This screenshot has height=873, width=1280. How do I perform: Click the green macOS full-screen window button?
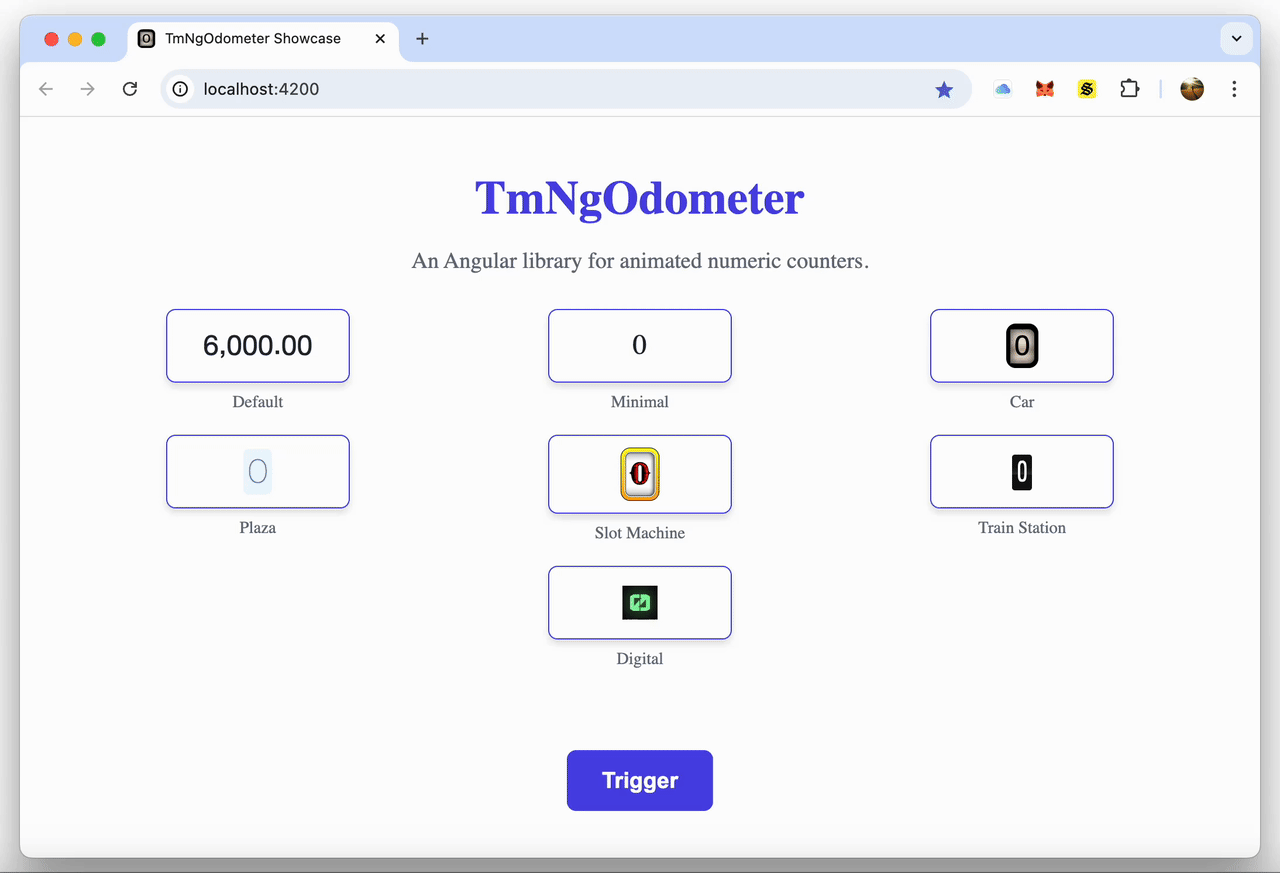coord(99,39)
